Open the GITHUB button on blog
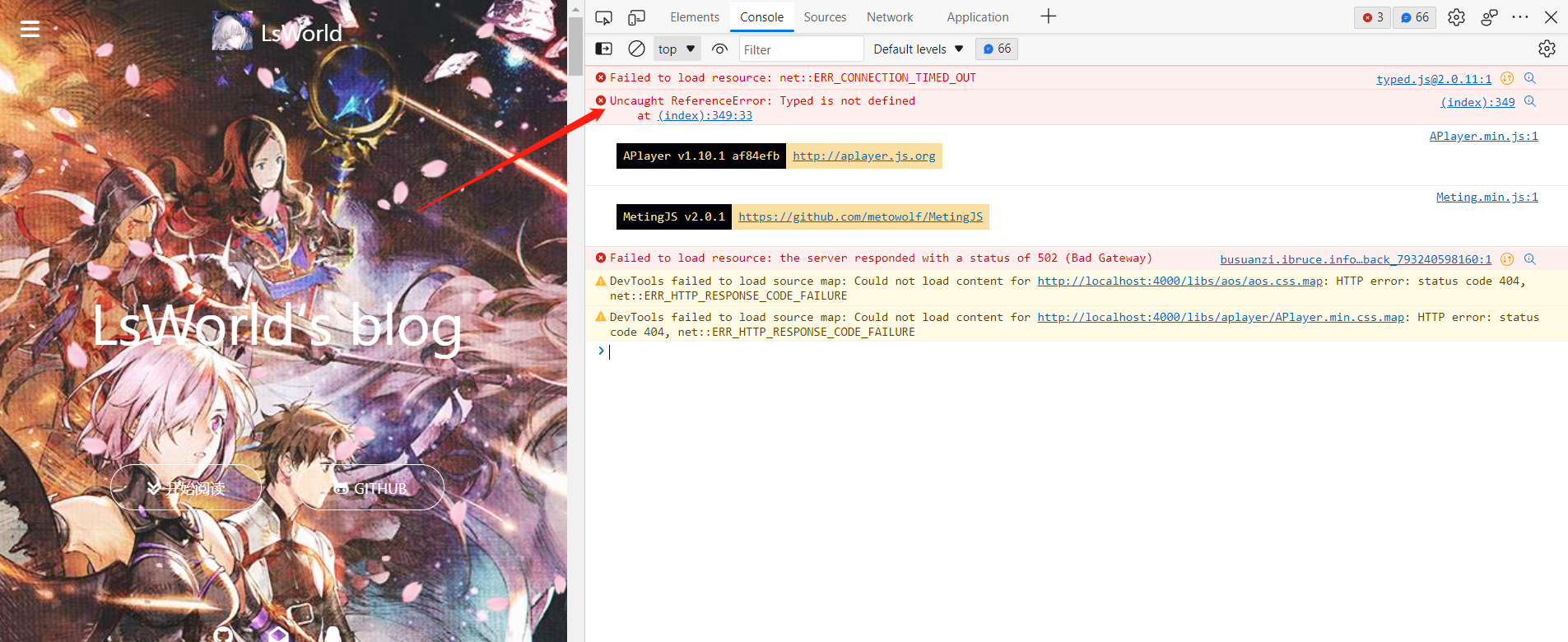1568x642 pixels. pos(370,487)
